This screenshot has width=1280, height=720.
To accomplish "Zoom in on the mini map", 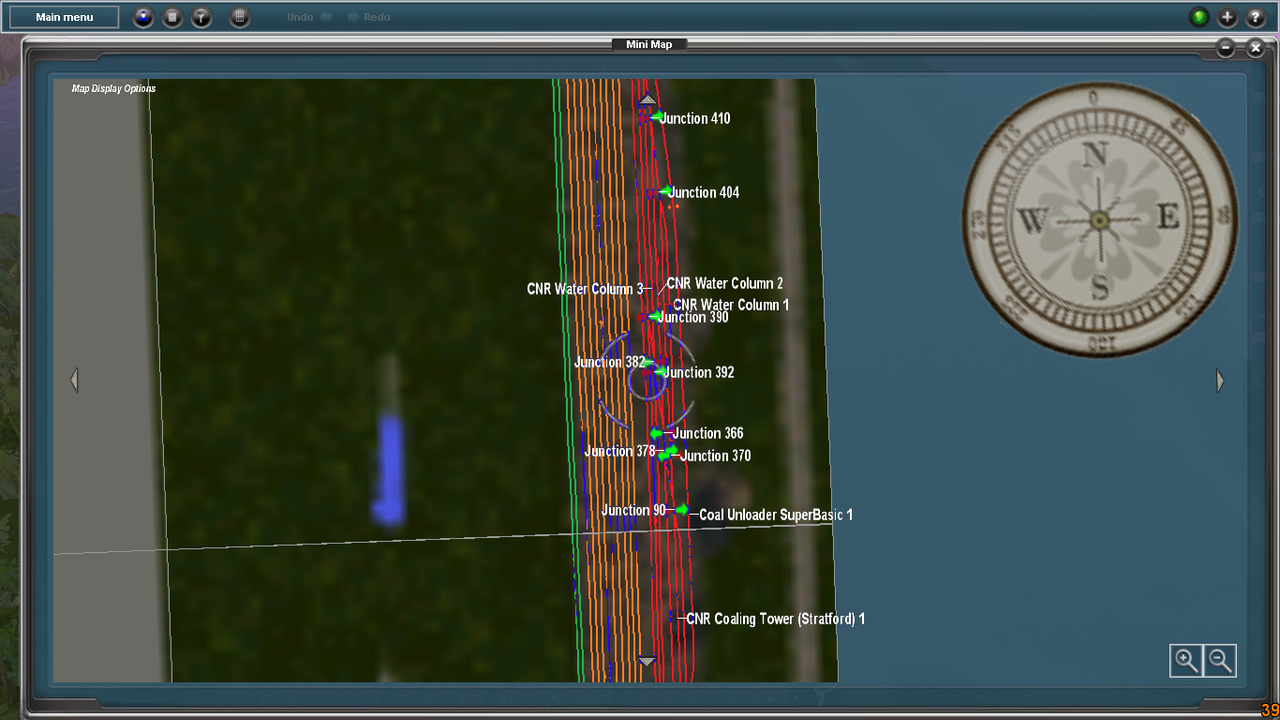I will pos(1186,660).
